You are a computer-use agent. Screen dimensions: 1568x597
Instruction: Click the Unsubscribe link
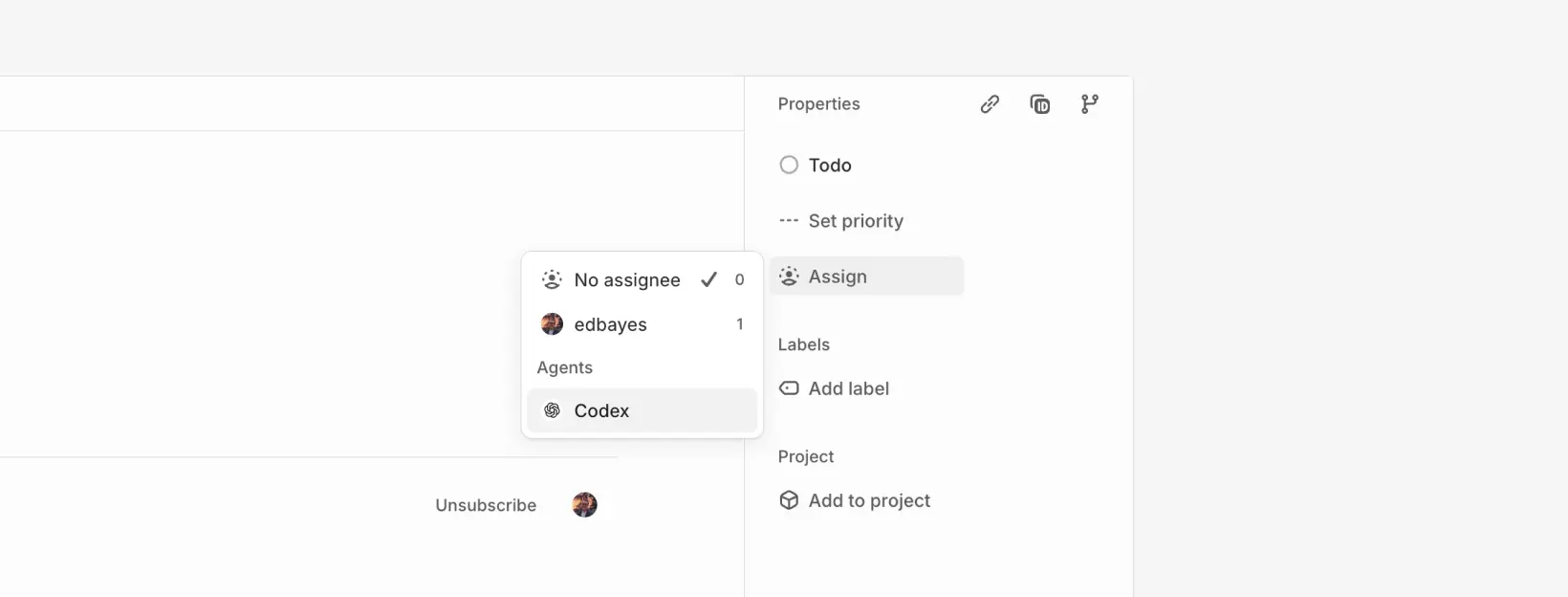(485, 505)
